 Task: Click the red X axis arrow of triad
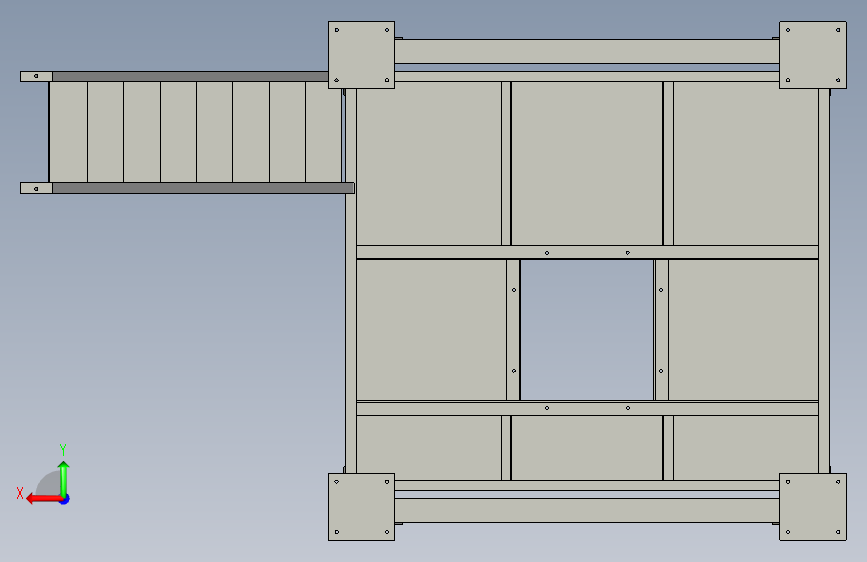[44, 499]
